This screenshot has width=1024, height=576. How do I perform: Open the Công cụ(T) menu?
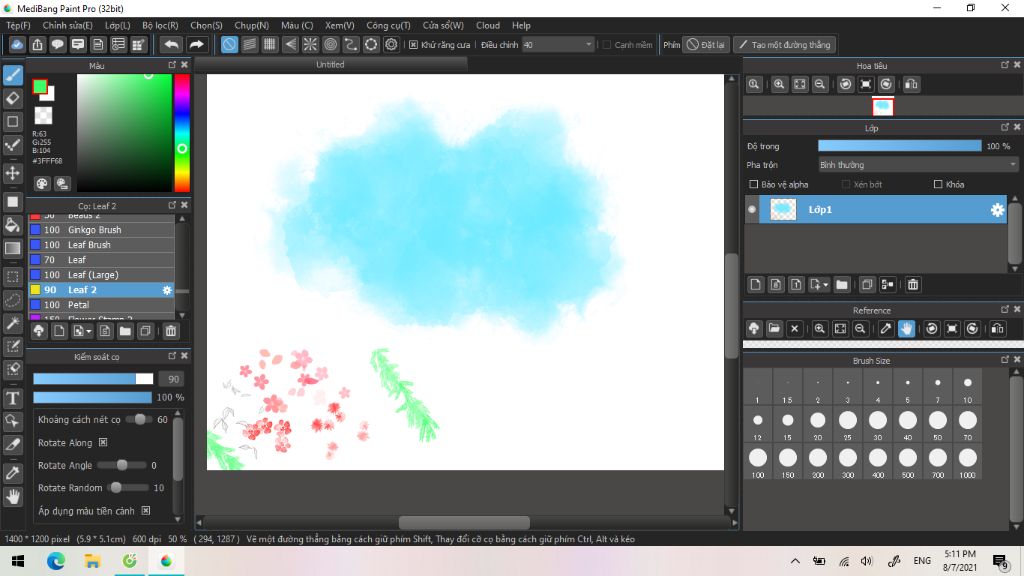[388, 25]
